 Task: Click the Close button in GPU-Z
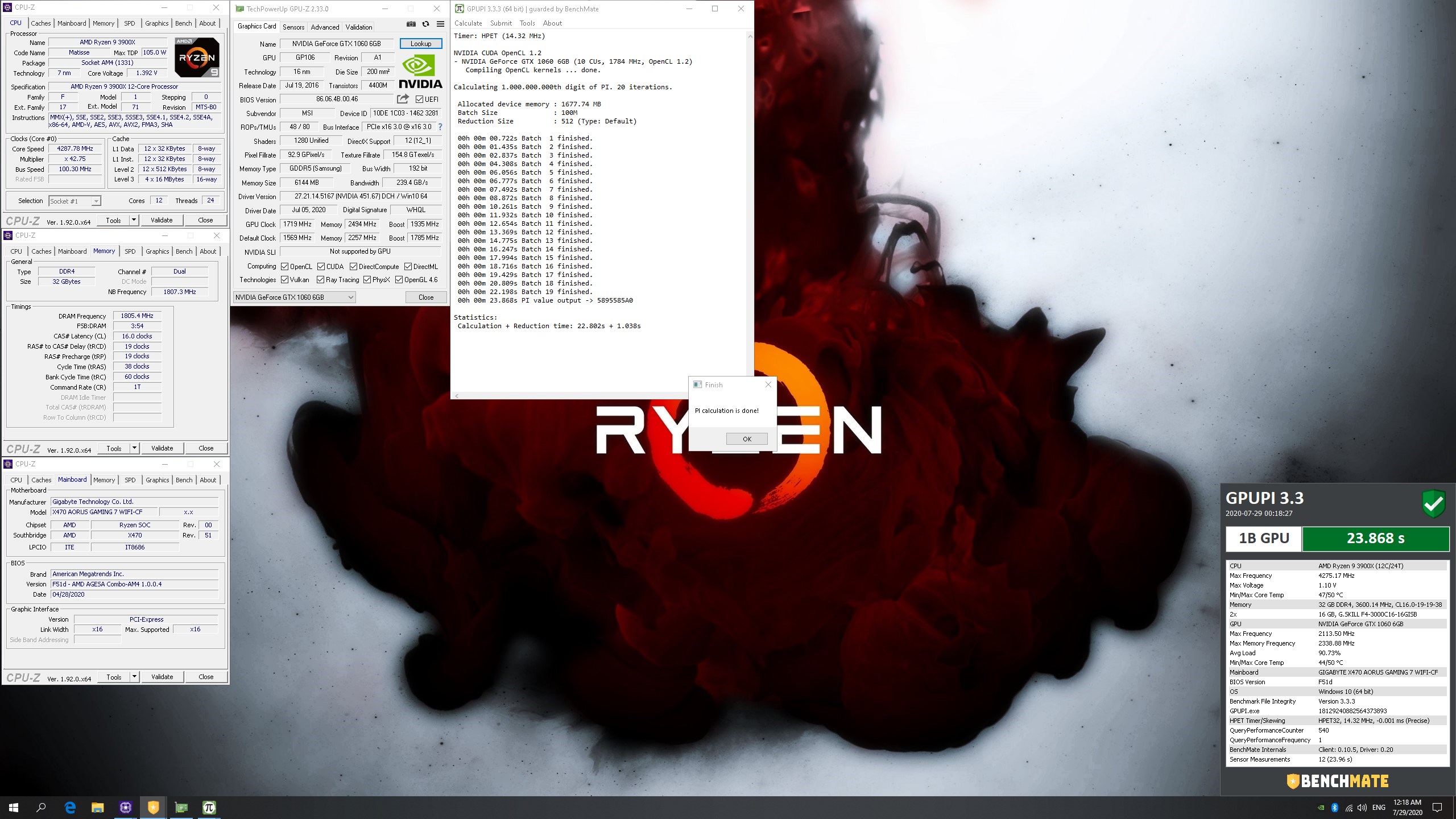[x=426, y=297]
